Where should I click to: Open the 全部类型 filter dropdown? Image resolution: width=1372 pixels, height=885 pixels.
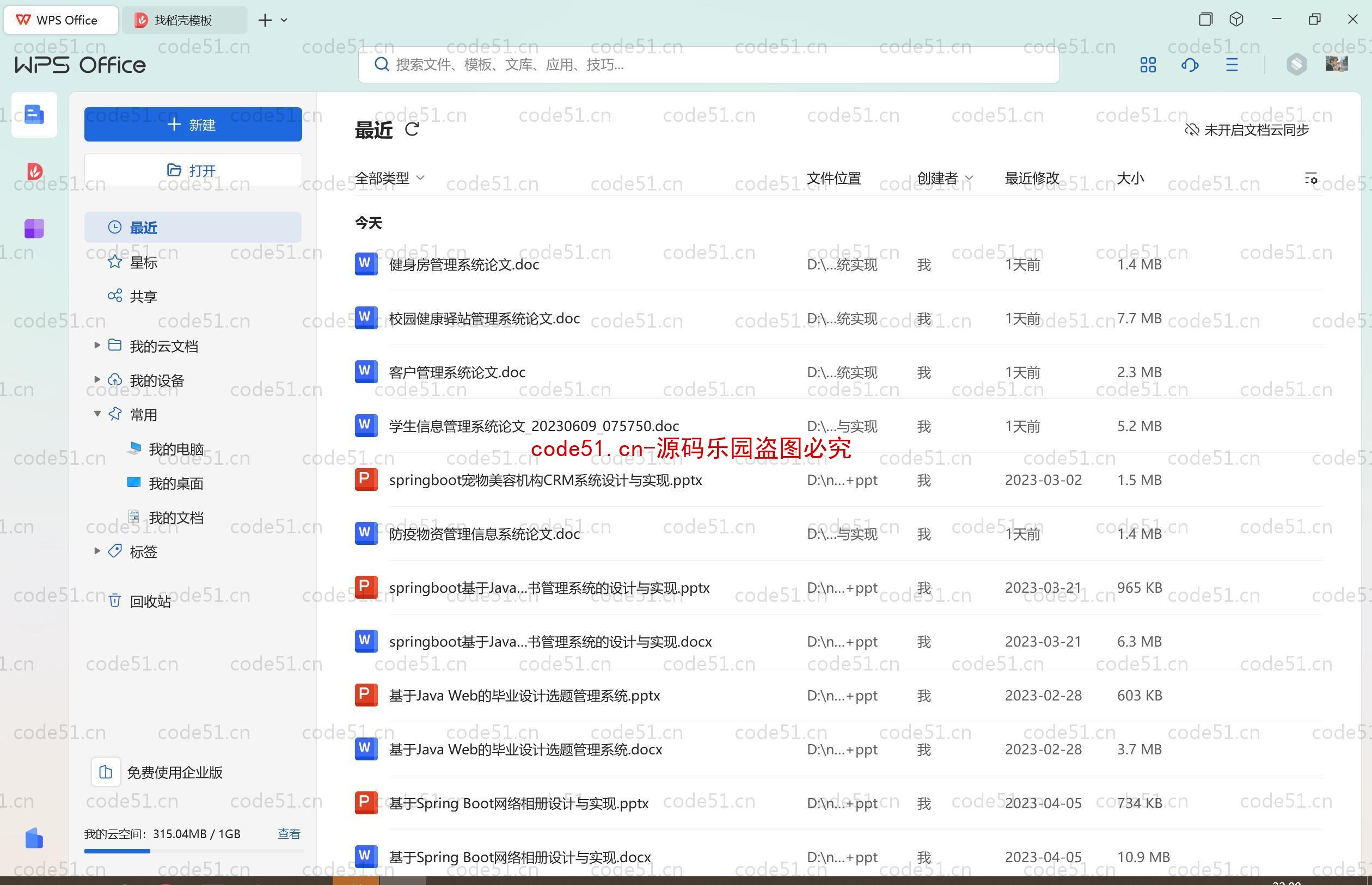[390, 178]
